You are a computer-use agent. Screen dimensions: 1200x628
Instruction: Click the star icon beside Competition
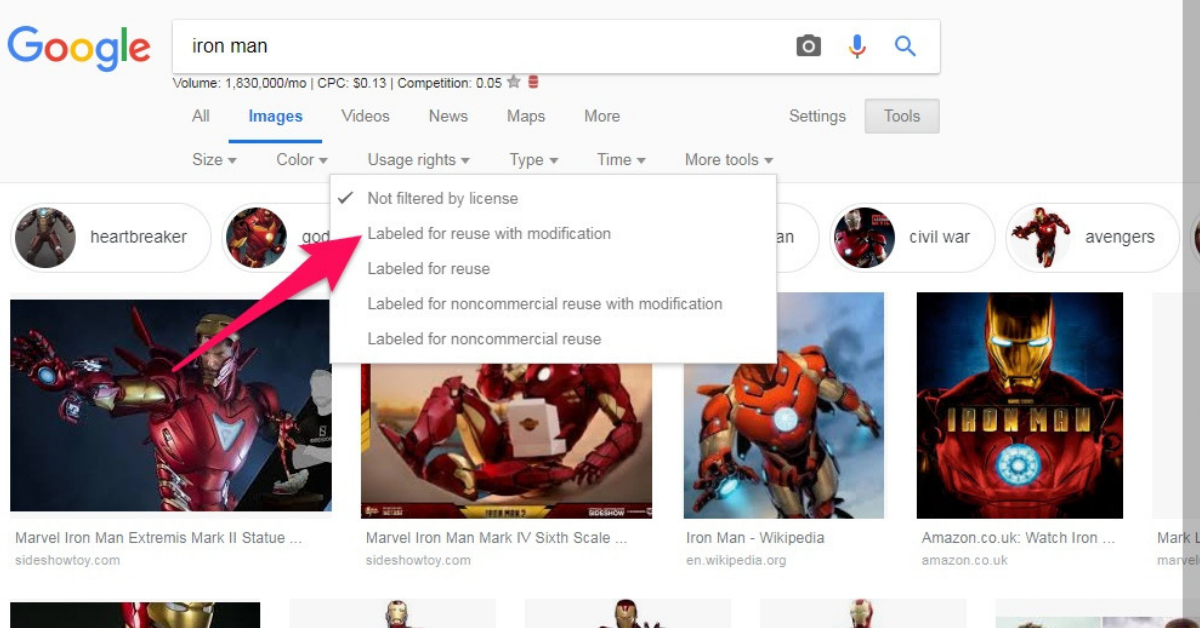click(x=514, y=82)
